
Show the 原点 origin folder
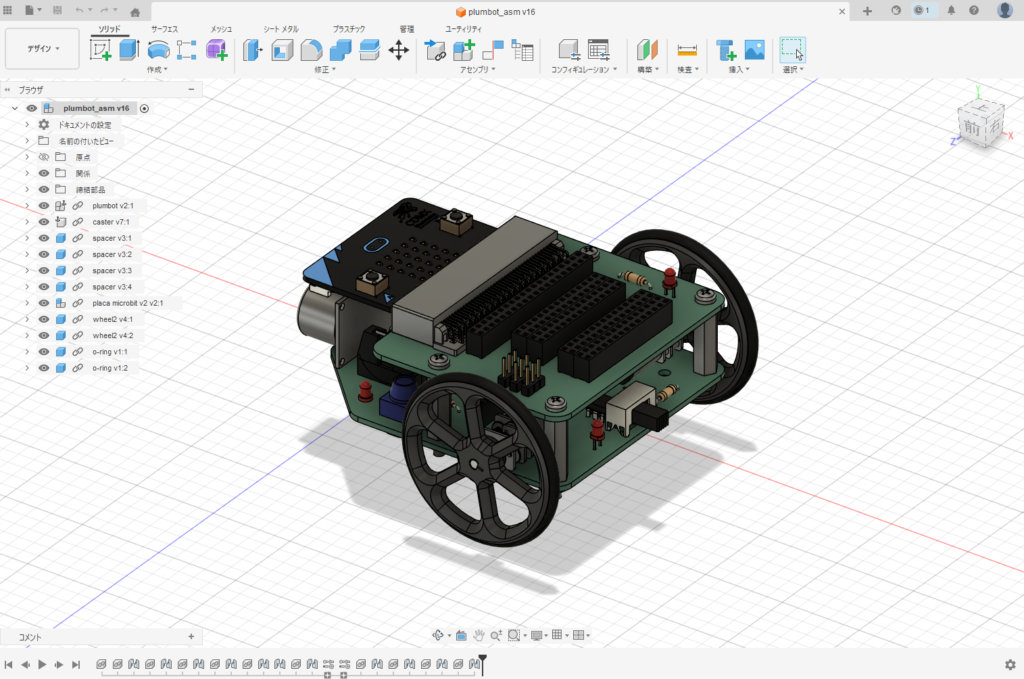coord(44,157)
